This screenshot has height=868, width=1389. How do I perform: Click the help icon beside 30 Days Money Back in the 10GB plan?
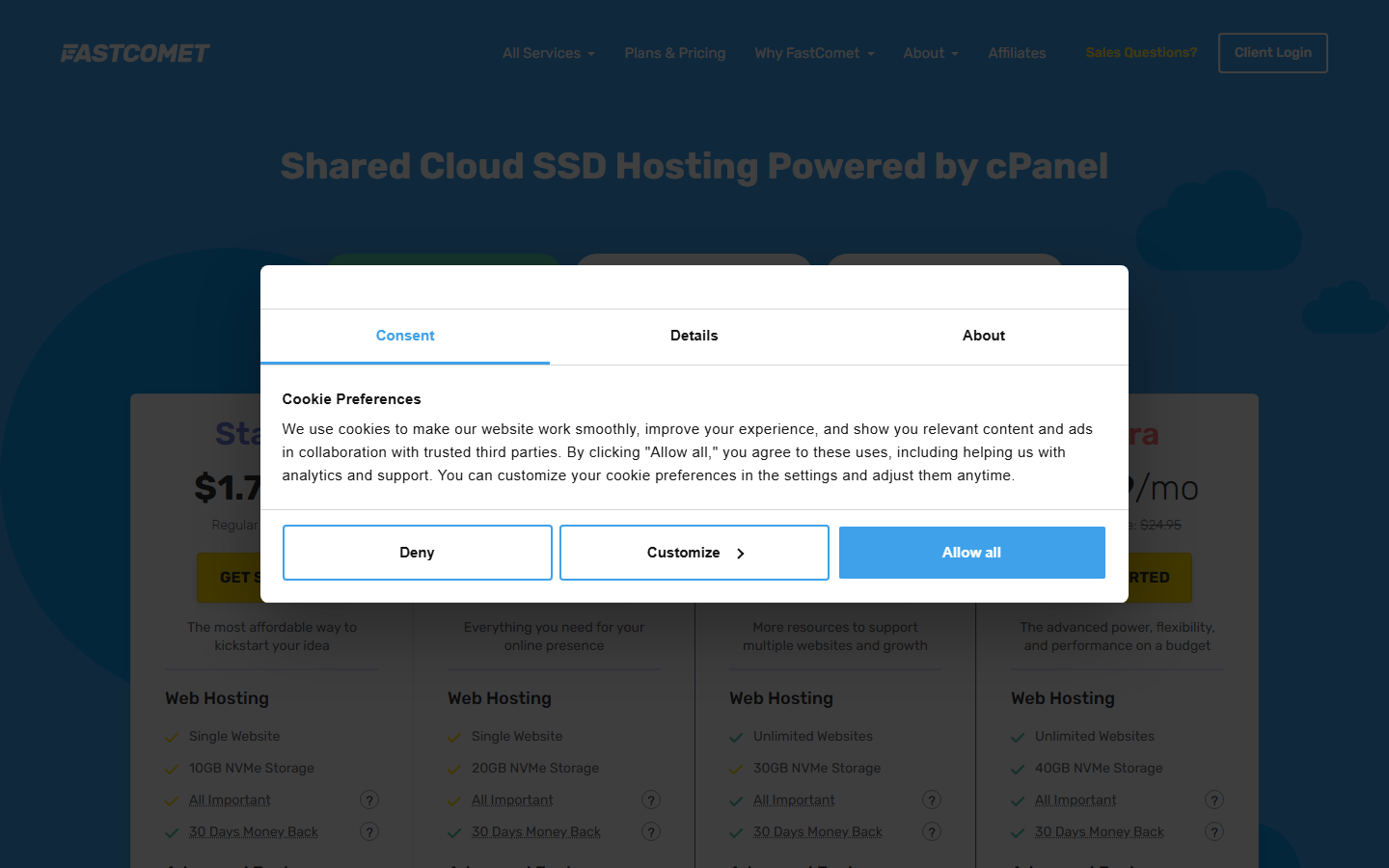(369, 831)
